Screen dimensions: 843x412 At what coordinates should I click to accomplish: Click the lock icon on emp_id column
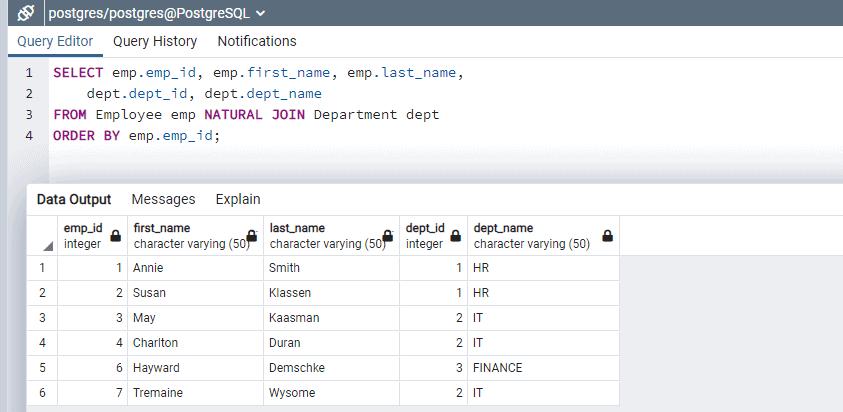(115, 236)
